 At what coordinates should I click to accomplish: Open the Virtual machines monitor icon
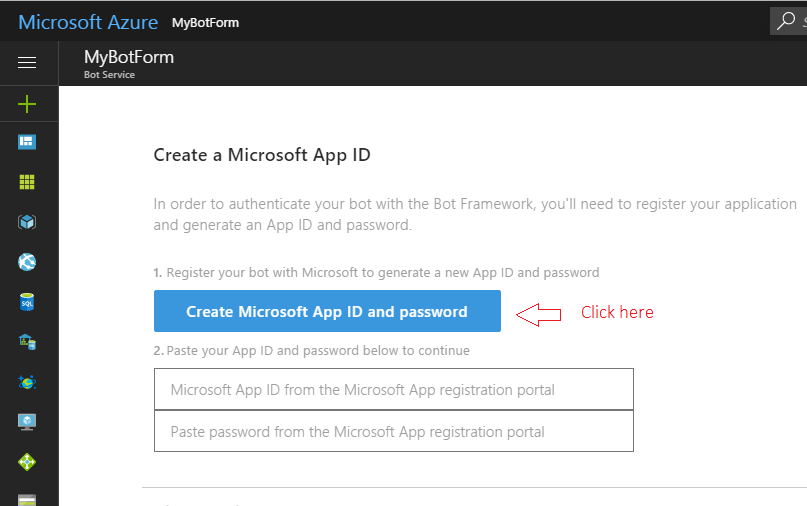point(27,422)
